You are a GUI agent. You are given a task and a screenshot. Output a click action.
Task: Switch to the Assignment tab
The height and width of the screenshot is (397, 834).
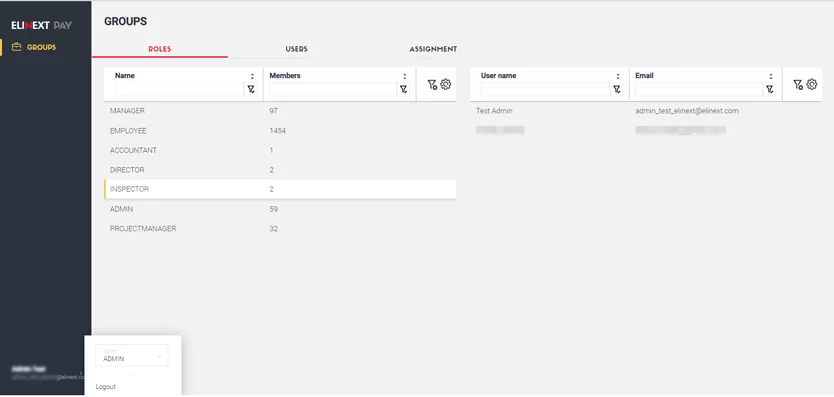point(433,49)
